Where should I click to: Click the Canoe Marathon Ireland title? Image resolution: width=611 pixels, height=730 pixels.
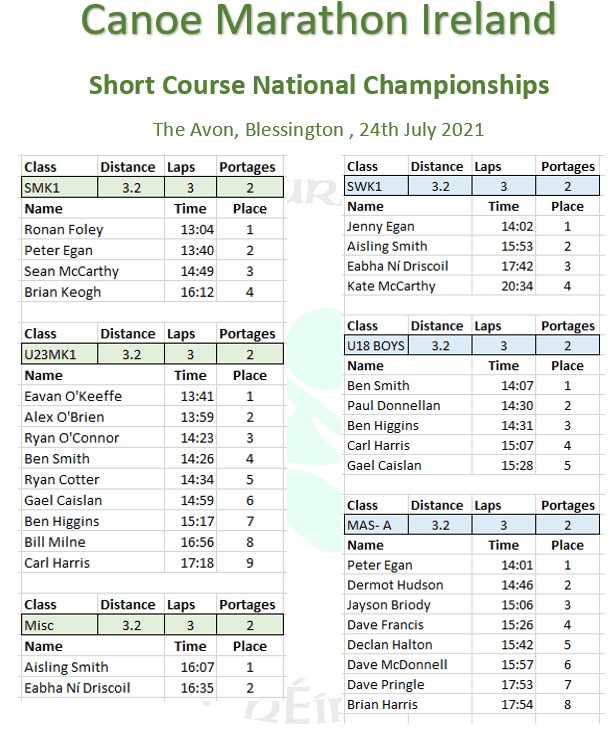coord(319,20)
